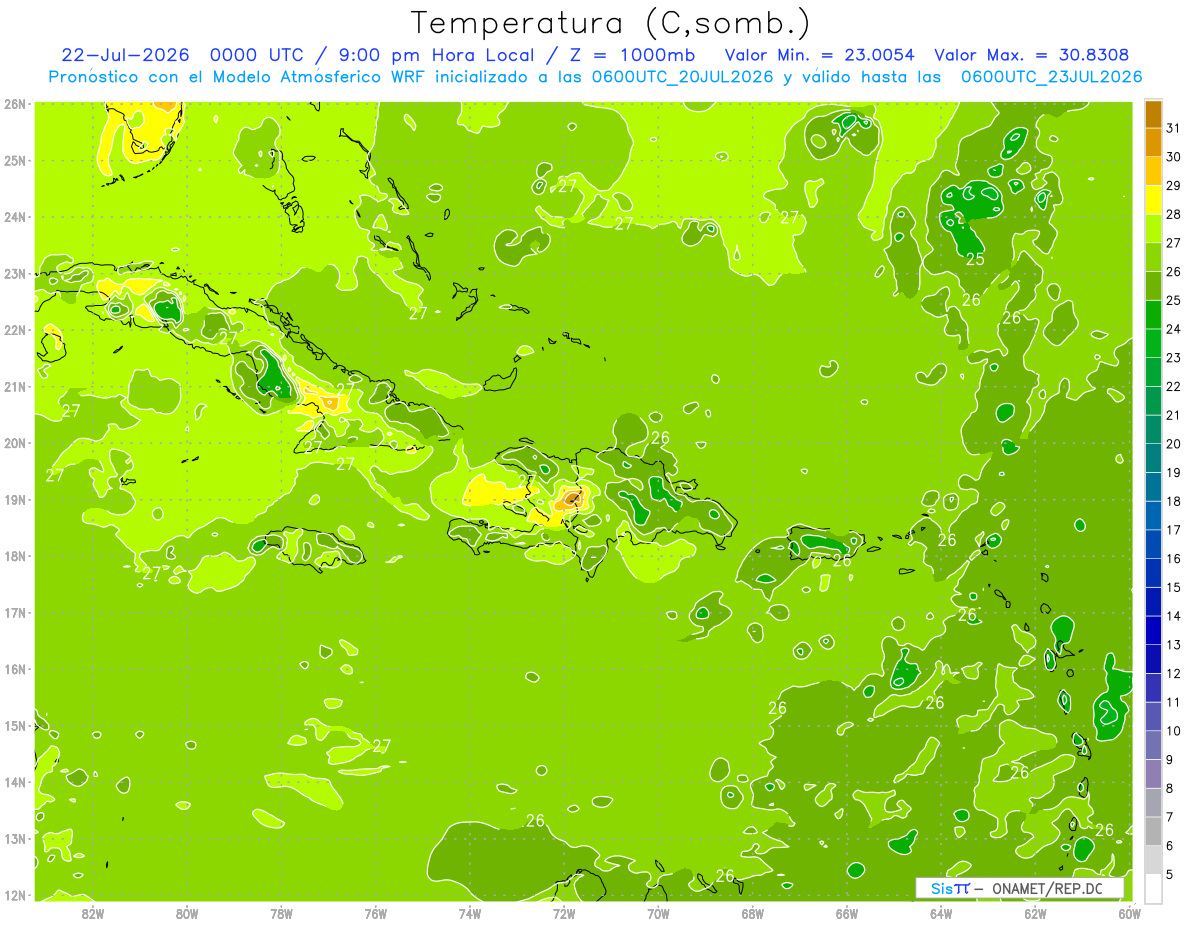Click the color bar segment between 25 and 26
This screenshot has height=927, width=1200.
[x=1153, y=285]
